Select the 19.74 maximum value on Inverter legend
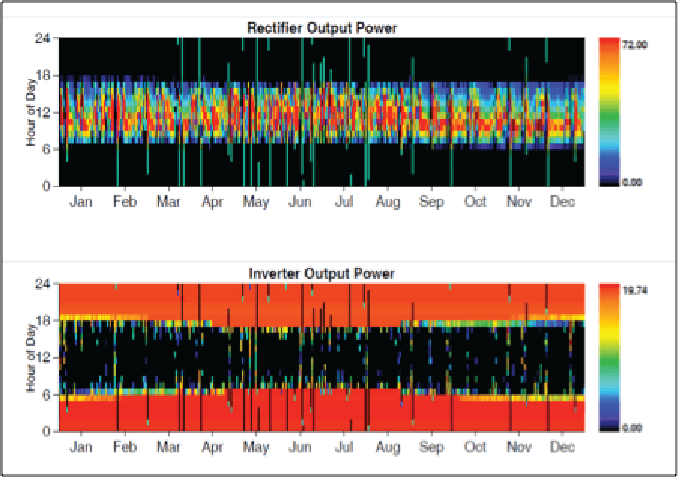The height and width of the screenshot is (477, 678). tap(636, 290)
